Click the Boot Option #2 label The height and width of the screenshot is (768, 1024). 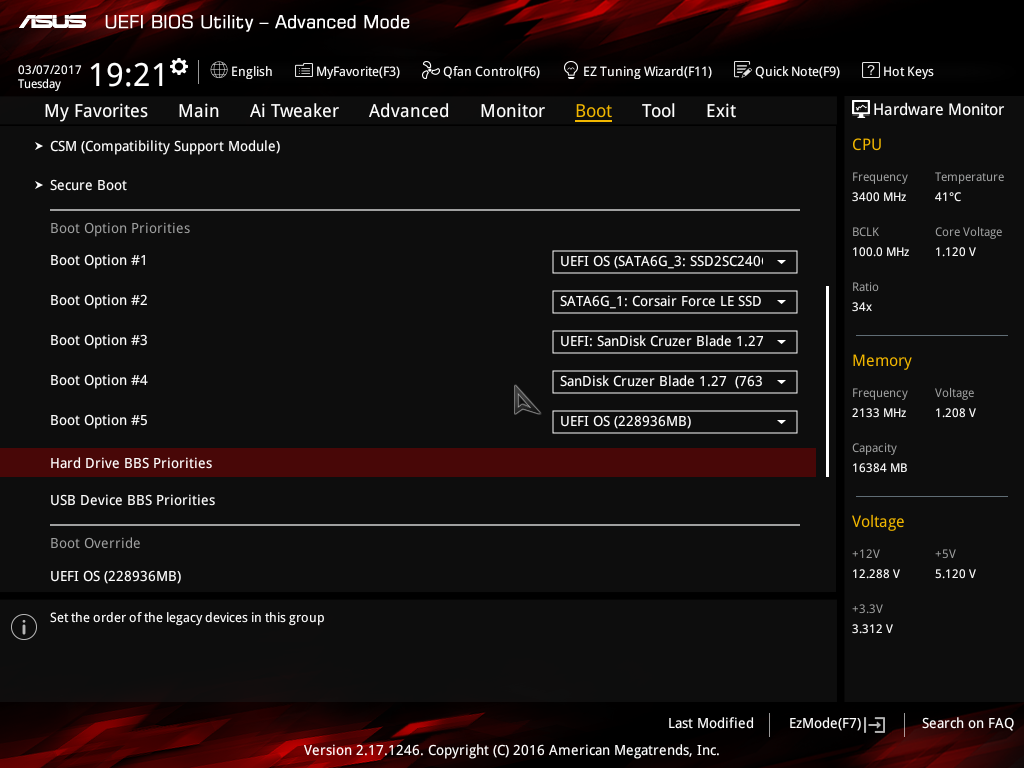coord(99,300)
